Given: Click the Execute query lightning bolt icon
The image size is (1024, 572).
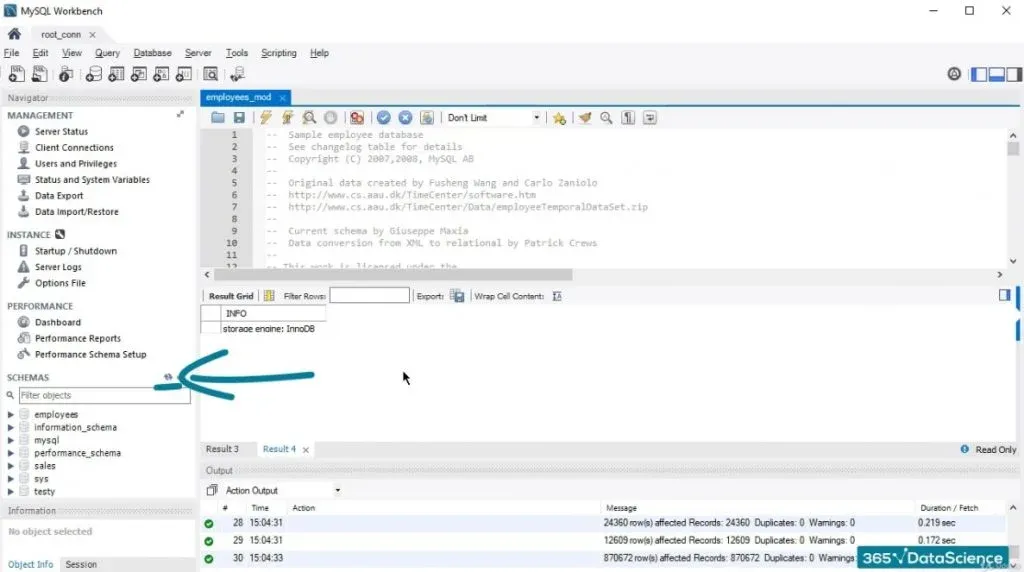Looking at the screenshot, I should tap(266, 118).
